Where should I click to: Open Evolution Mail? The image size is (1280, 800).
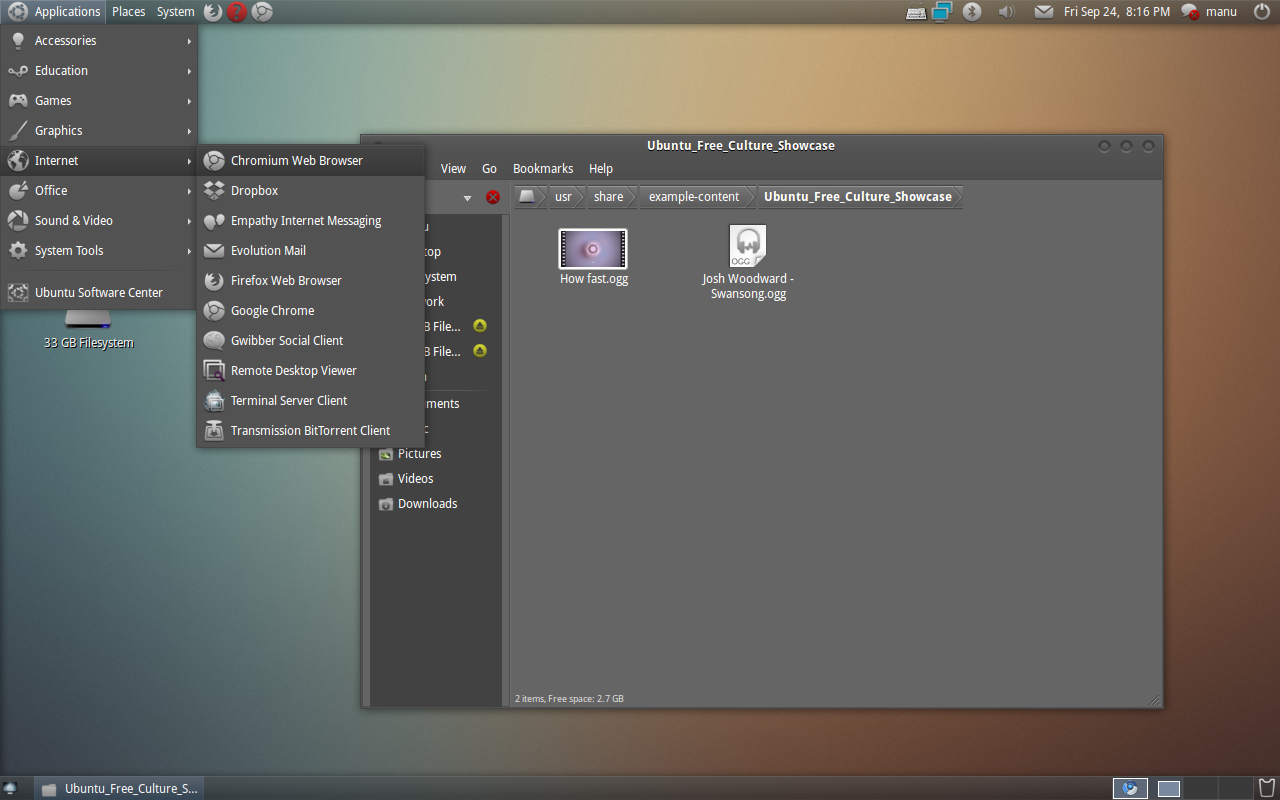point(310,250)
